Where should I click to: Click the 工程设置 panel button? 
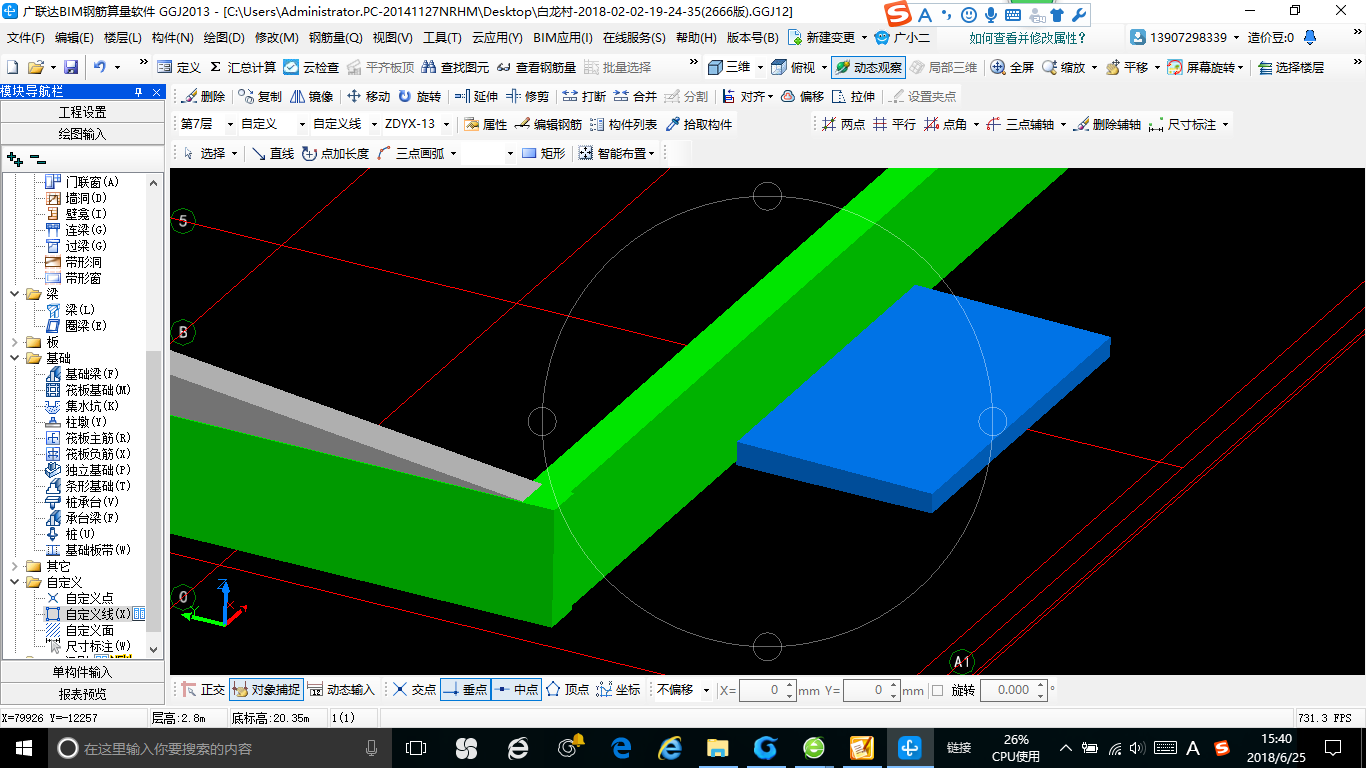(82, 112)
